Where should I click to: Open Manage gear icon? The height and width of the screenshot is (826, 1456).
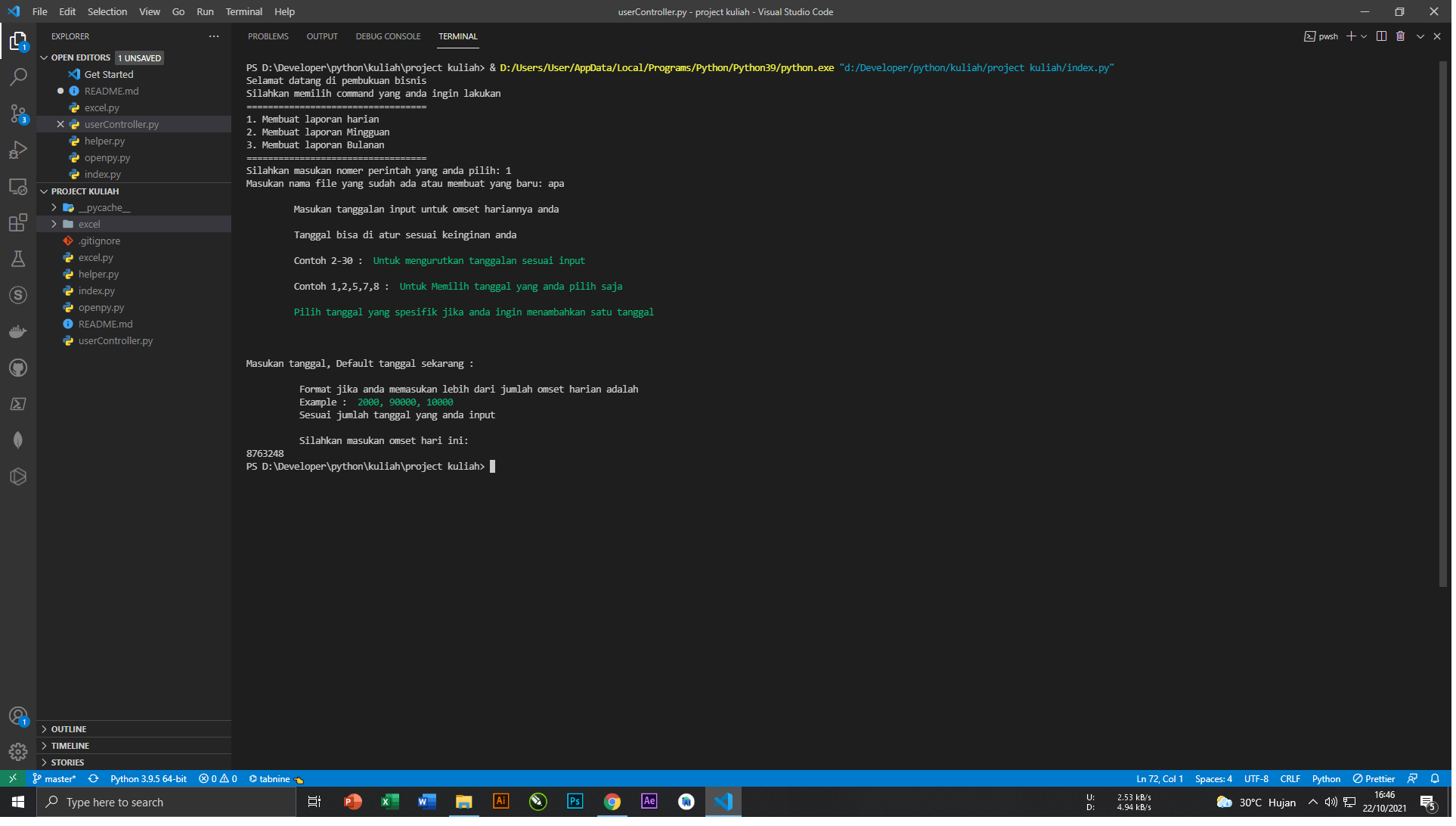click(18, 753)
